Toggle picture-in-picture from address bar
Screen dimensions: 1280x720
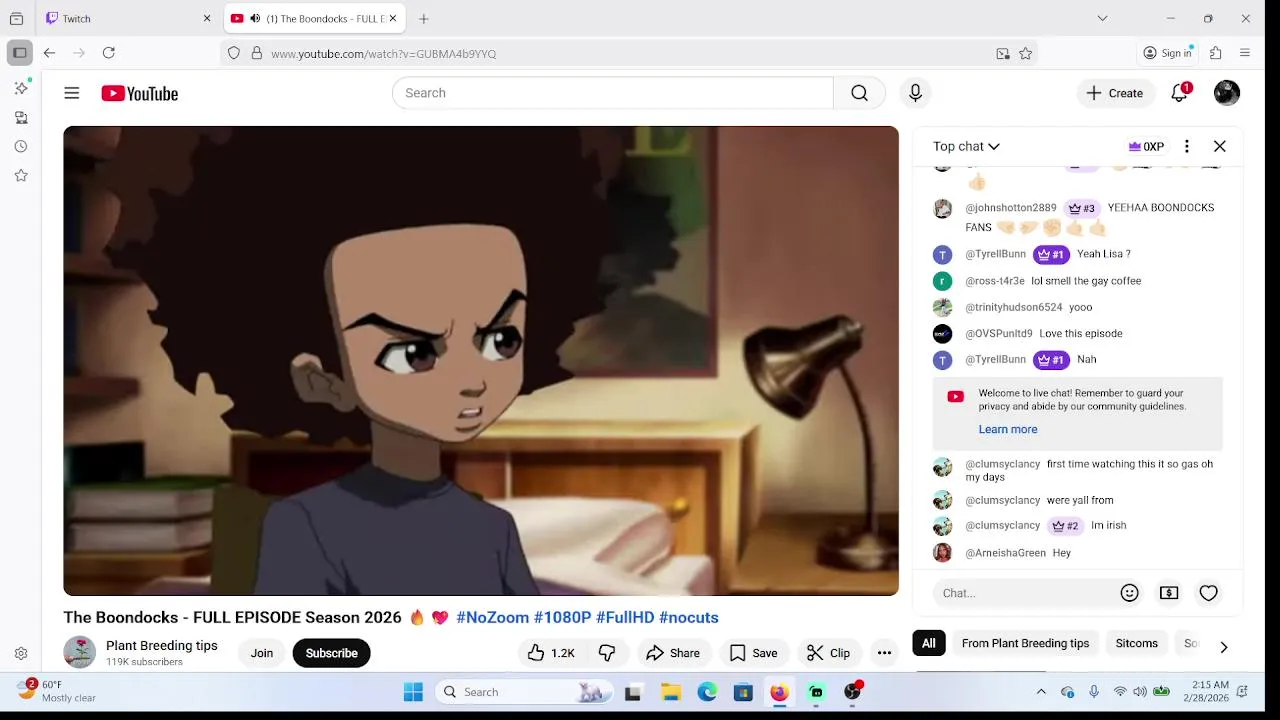pyautogui.click(x=1003, y=53)
